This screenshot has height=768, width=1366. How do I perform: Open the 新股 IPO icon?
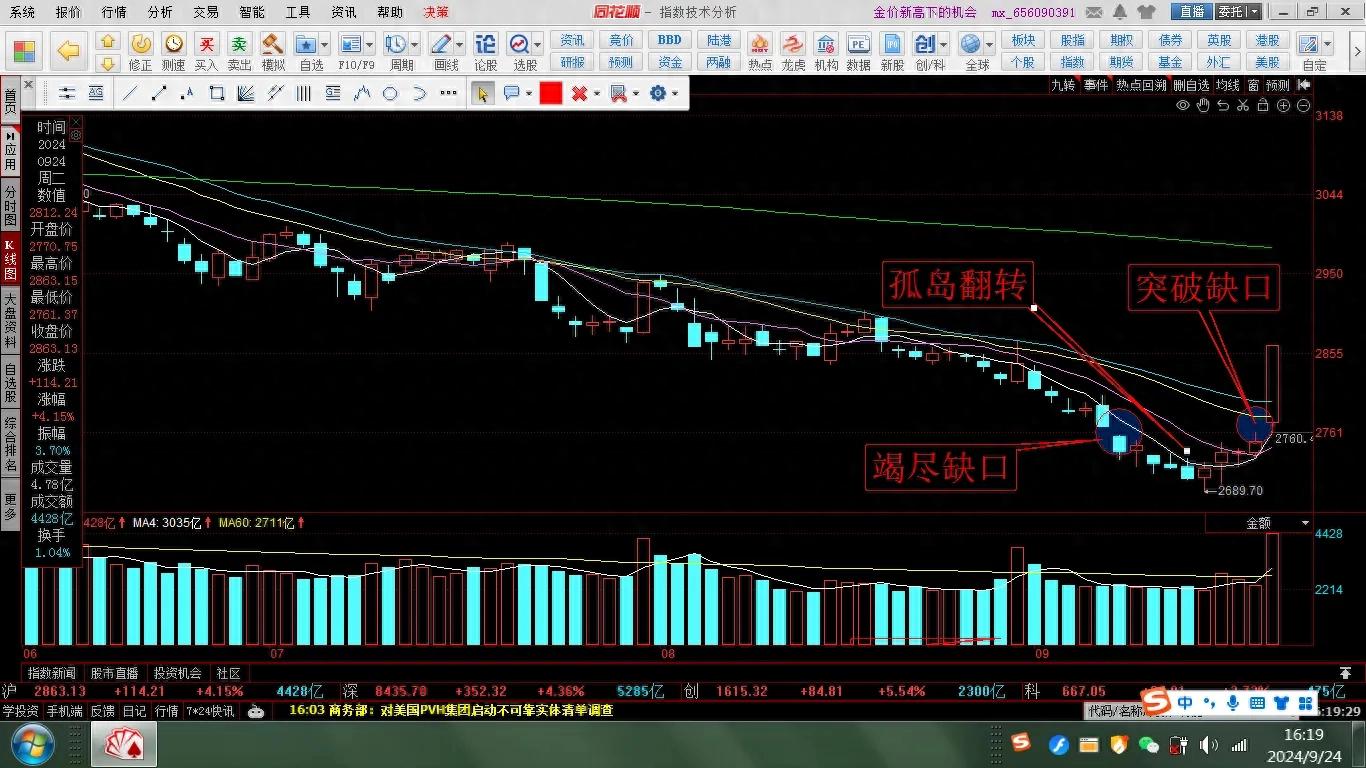pos(892,52)
